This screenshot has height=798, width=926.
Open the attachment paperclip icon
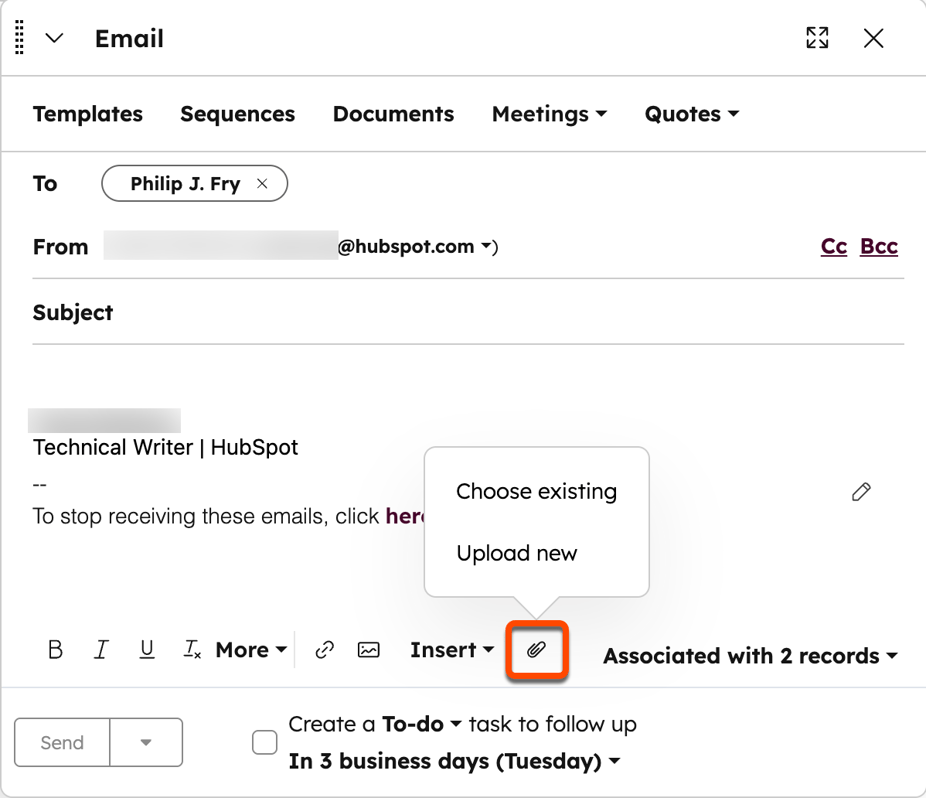coord(537,649)
